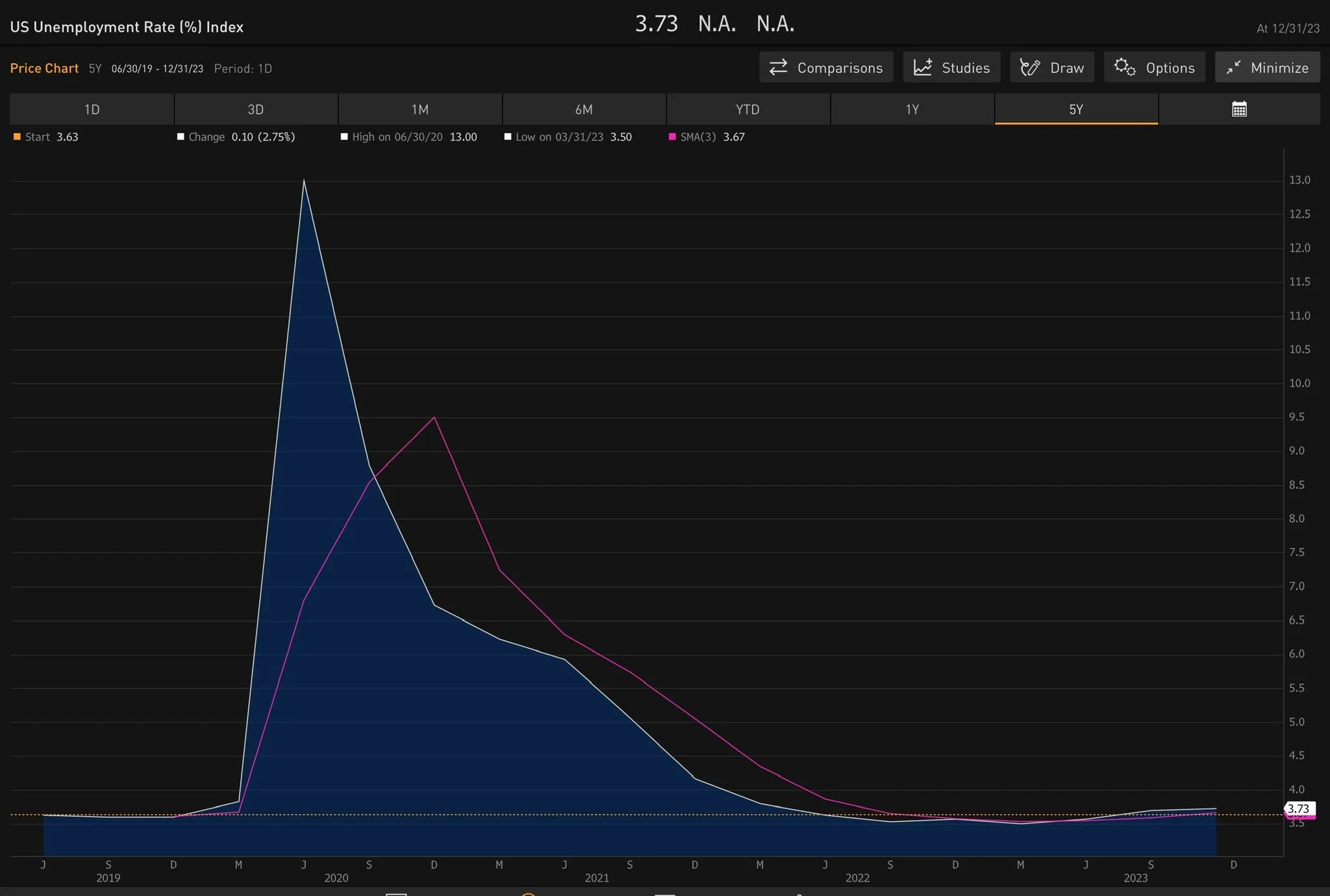
Task: Select the 1M time range
Action: [420, 109]
